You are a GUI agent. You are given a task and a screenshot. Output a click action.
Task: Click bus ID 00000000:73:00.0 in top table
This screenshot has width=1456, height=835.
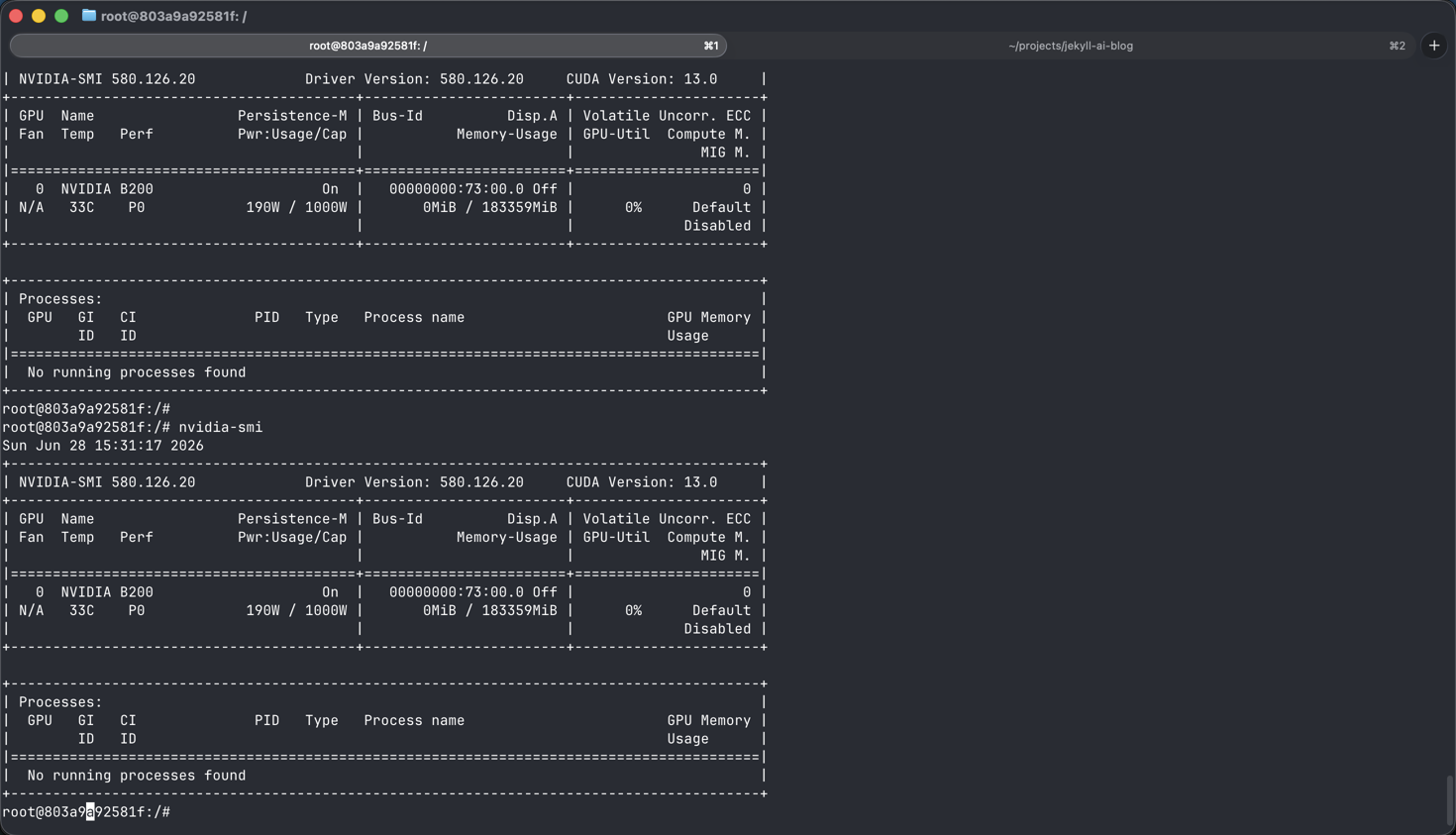tap(457, 189)
